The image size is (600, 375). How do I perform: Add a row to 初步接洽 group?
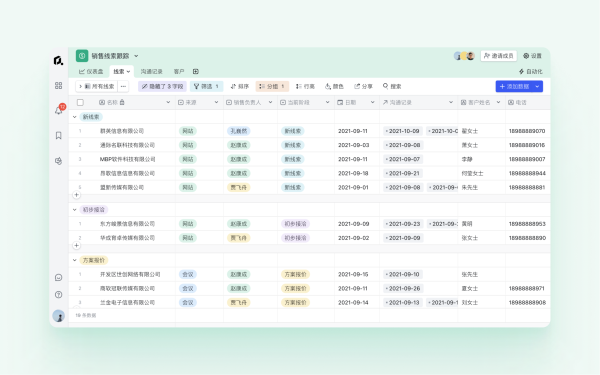click(77, 246)
